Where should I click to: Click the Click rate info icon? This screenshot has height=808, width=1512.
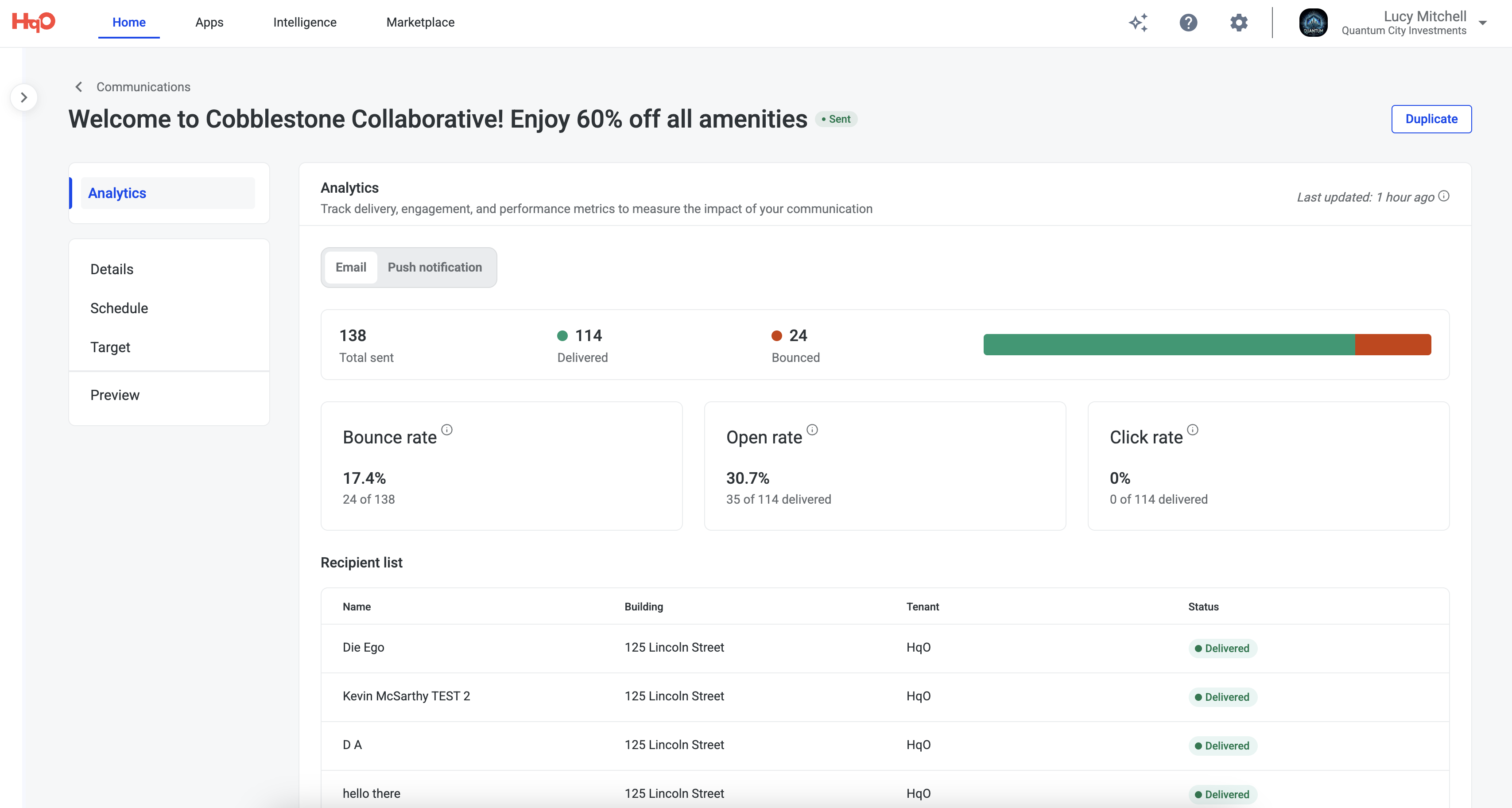pos(1193,430)
